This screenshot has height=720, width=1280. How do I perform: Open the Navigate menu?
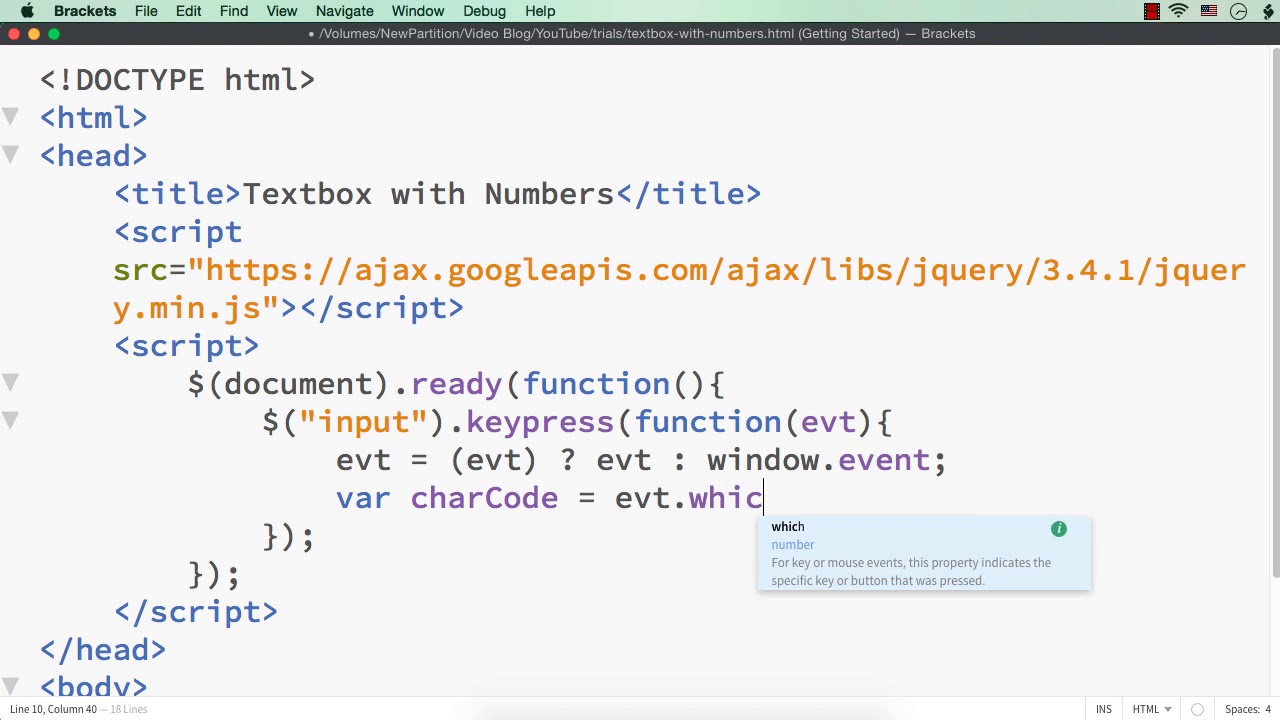344,11
